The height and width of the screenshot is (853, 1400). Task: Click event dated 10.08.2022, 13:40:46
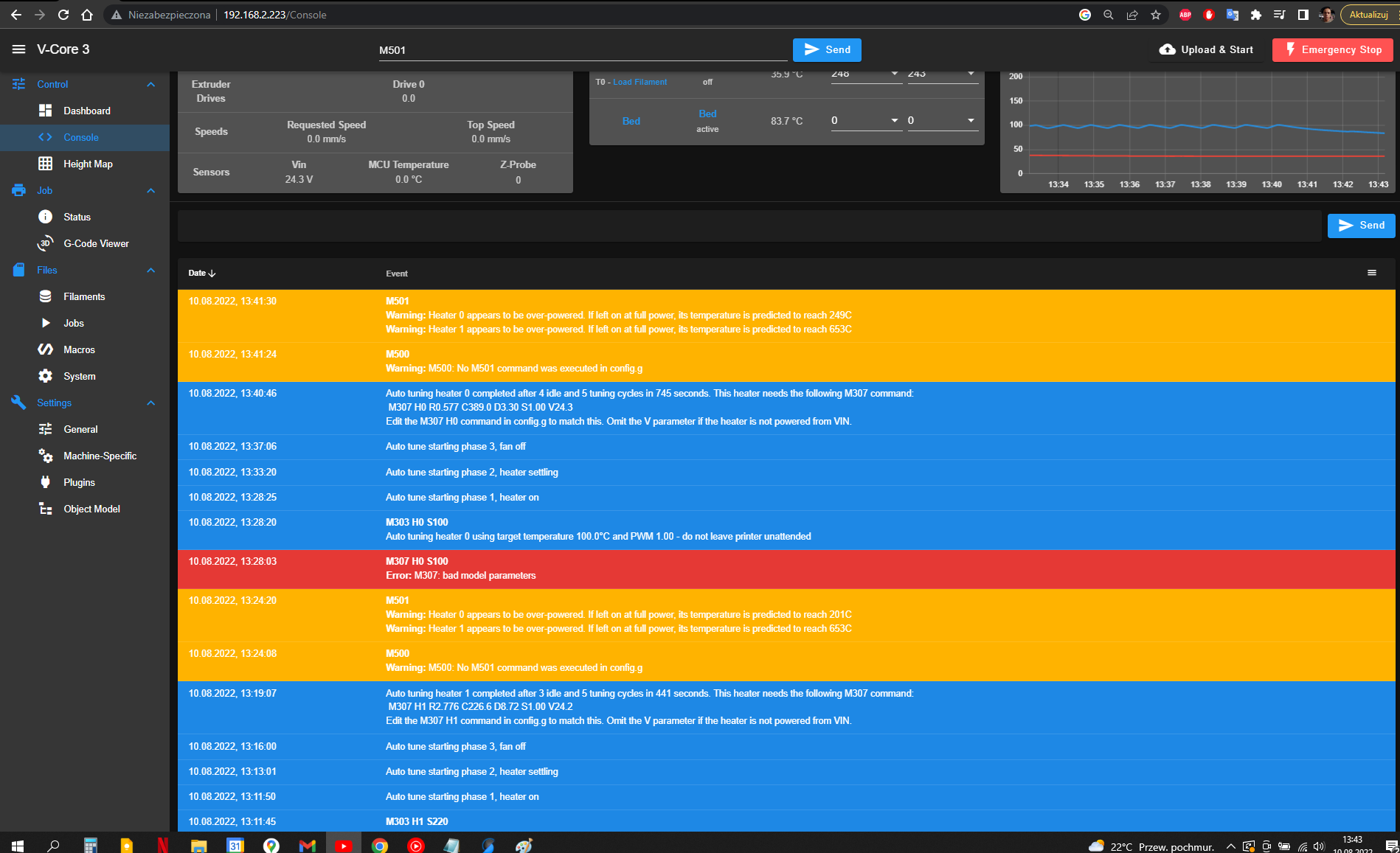786,408
